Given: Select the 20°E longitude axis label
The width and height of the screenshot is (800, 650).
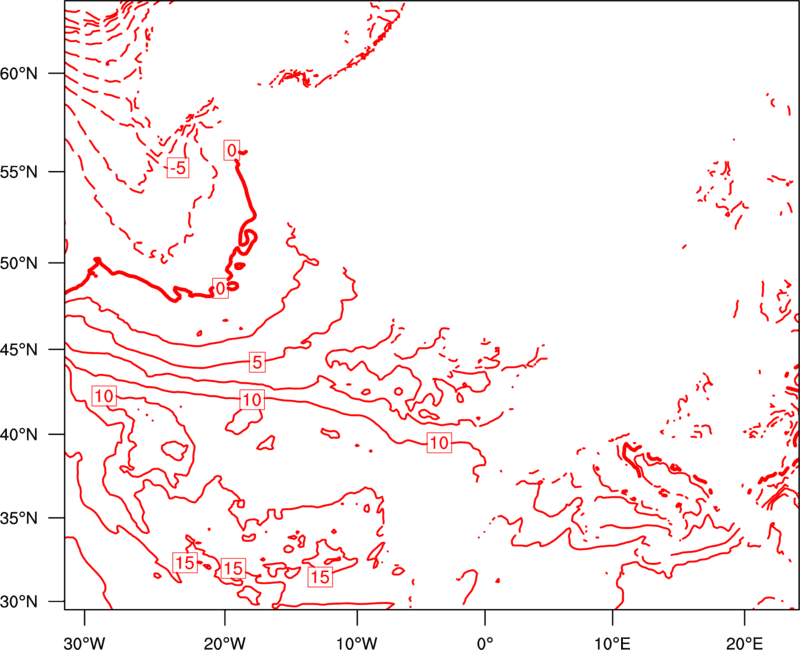Looking at the screenshot, I should [x=744, y=643].
